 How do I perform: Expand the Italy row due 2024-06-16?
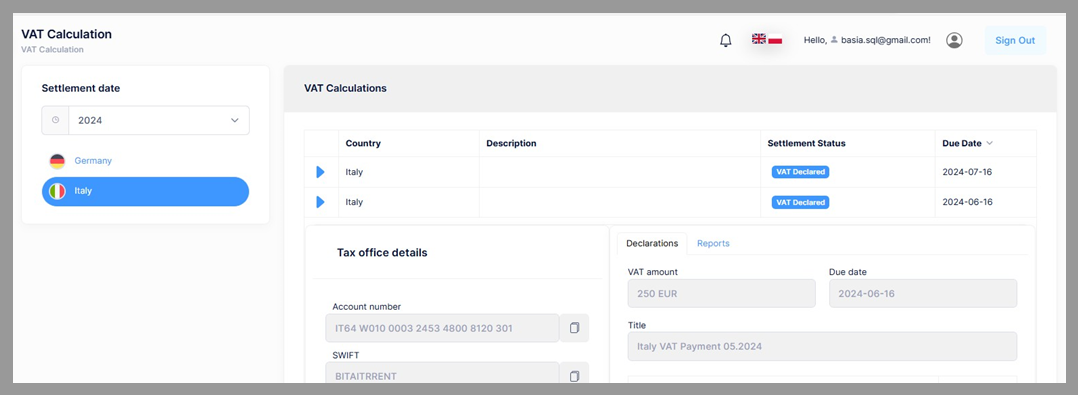[x=320, y=202]
